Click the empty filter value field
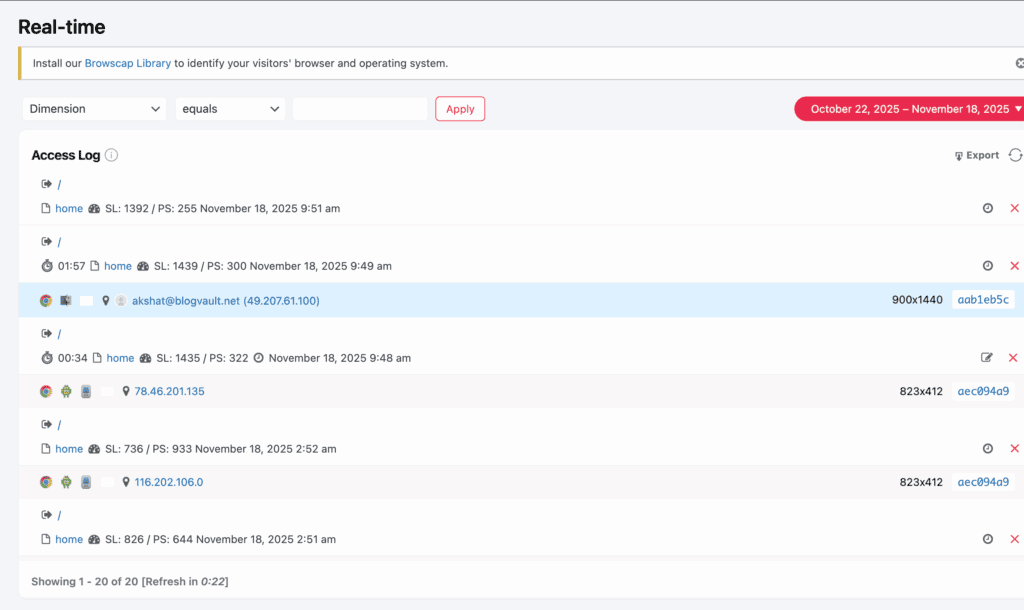Image resolution: width=1024 pixels, height=610 pixels. tap(360, 109)
